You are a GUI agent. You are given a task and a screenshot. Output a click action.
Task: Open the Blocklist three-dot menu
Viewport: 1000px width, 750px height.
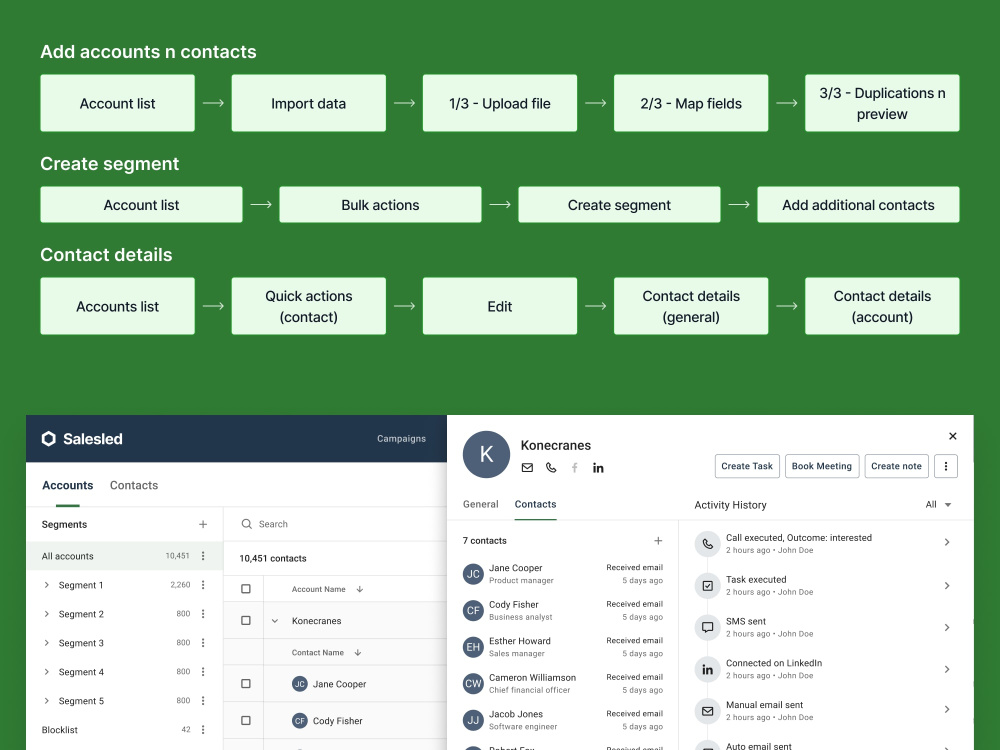pyautogui.click(x=203, y=730)
